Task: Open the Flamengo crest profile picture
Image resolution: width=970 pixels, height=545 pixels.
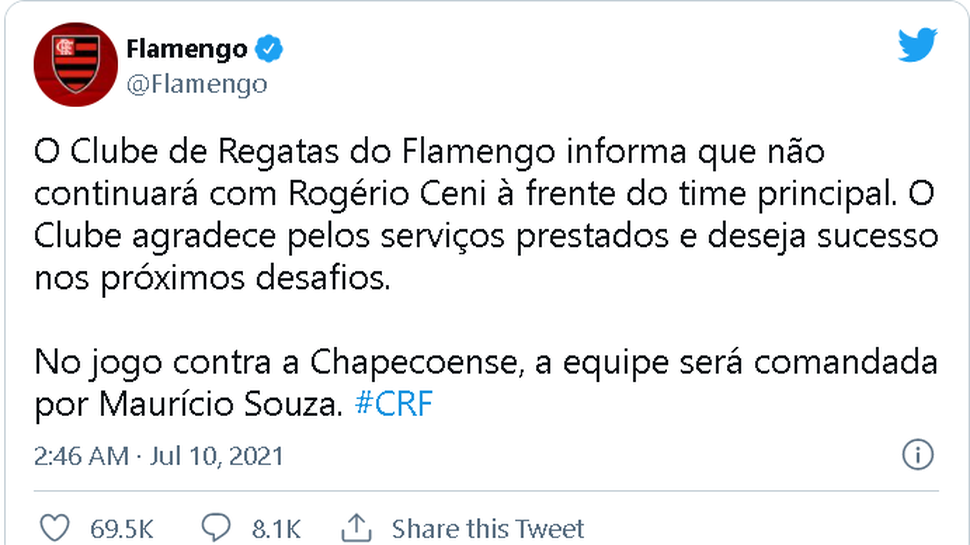Action: click(x=75, y=65)
